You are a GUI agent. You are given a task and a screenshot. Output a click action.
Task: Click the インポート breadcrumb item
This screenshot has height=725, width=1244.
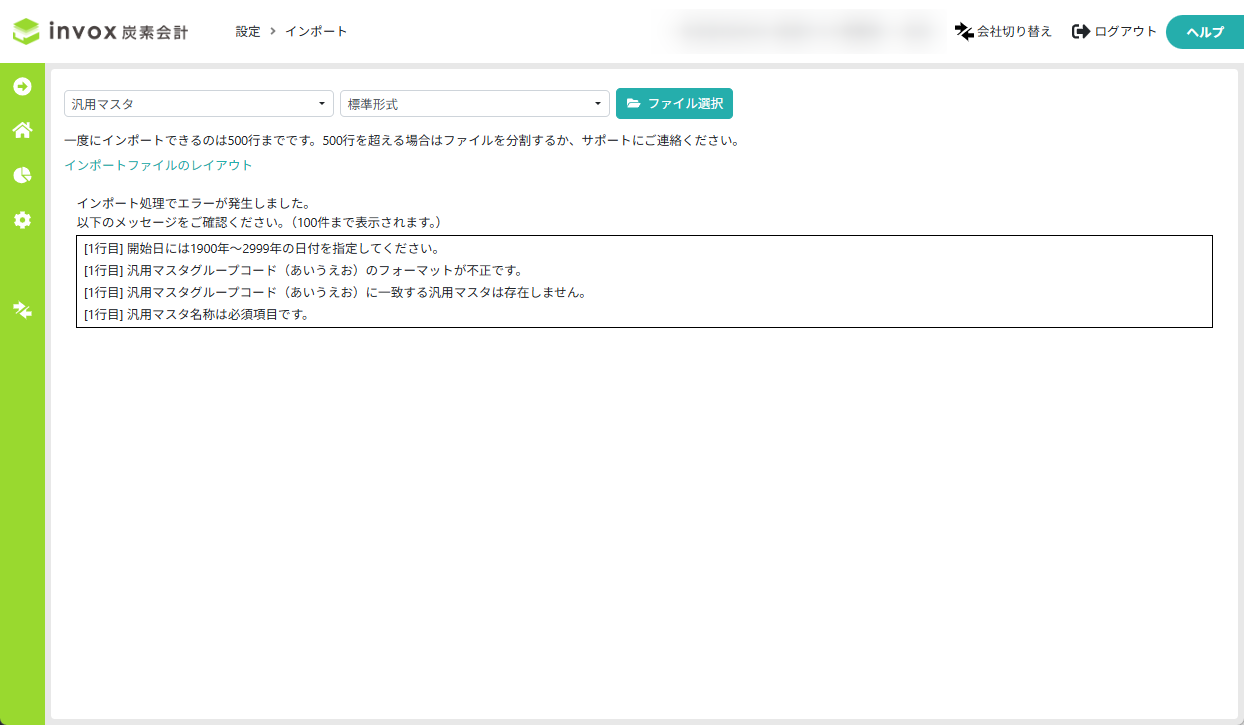click(x=317, y=31)
